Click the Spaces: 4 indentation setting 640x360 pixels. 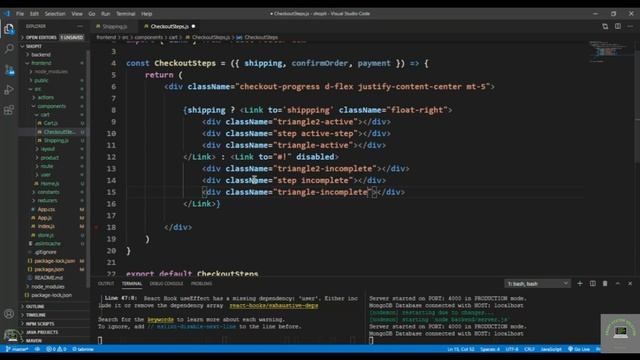[490, 349]
